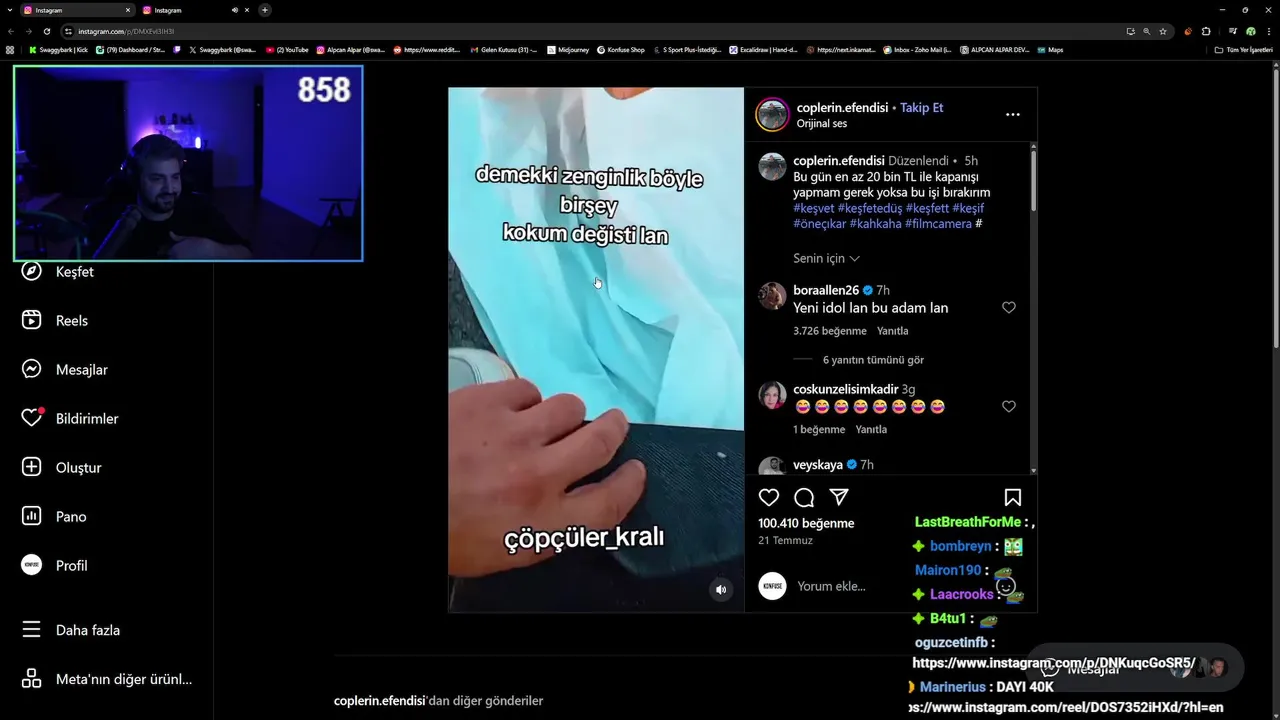The height and width of the screenshot is (720, 1280).
Task: Open the (2) YouTube bookmark
Action: coord(287,49)
